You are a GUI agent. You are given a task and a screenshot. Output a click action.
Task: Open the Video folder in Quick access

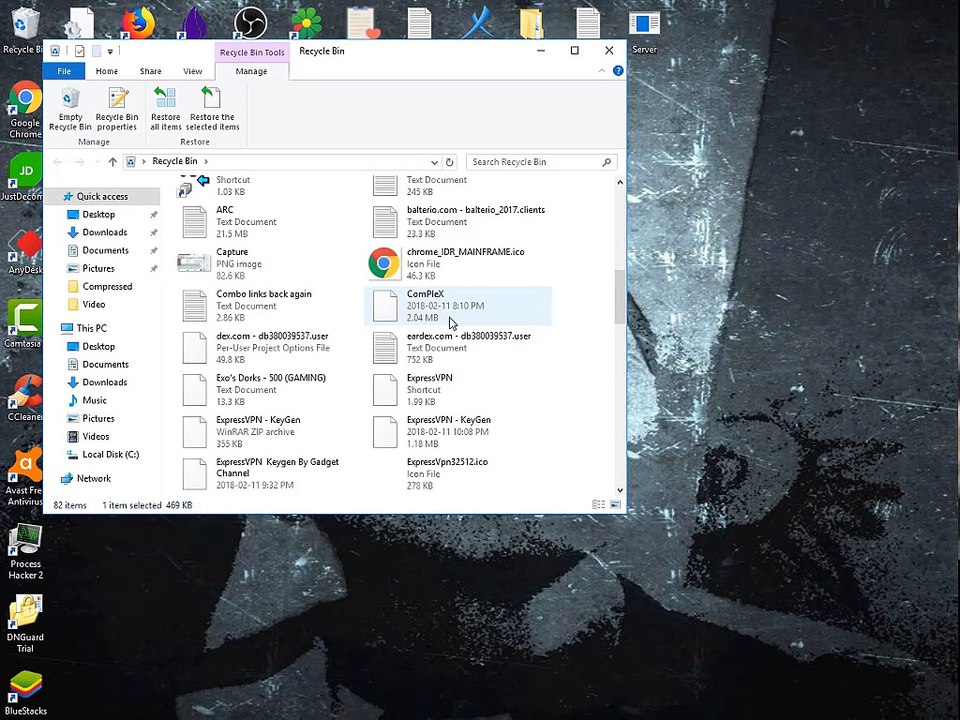[94, 304]
